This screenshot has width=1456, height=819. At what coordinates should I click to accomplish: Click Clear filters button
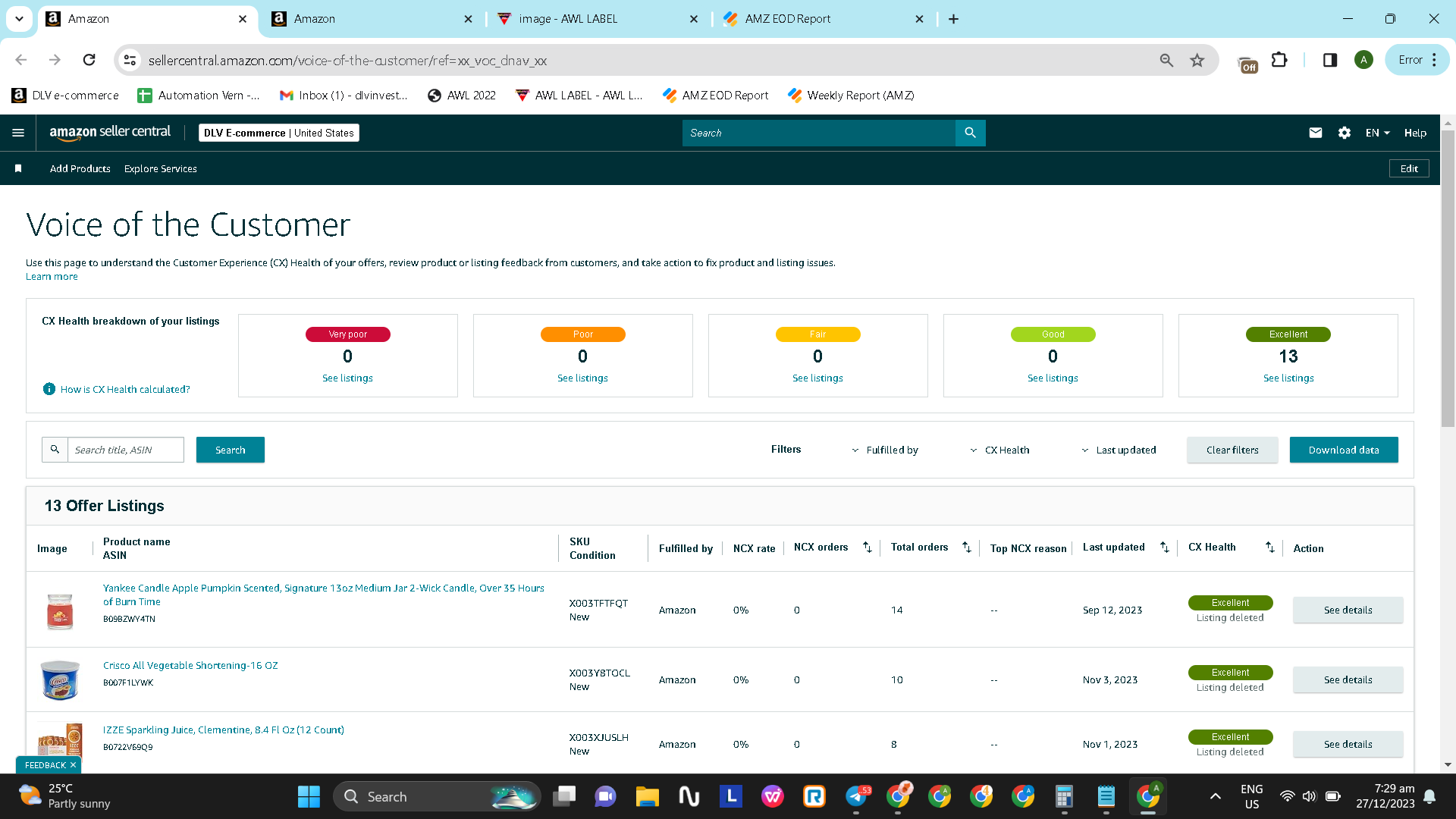tap(1232, 450)
